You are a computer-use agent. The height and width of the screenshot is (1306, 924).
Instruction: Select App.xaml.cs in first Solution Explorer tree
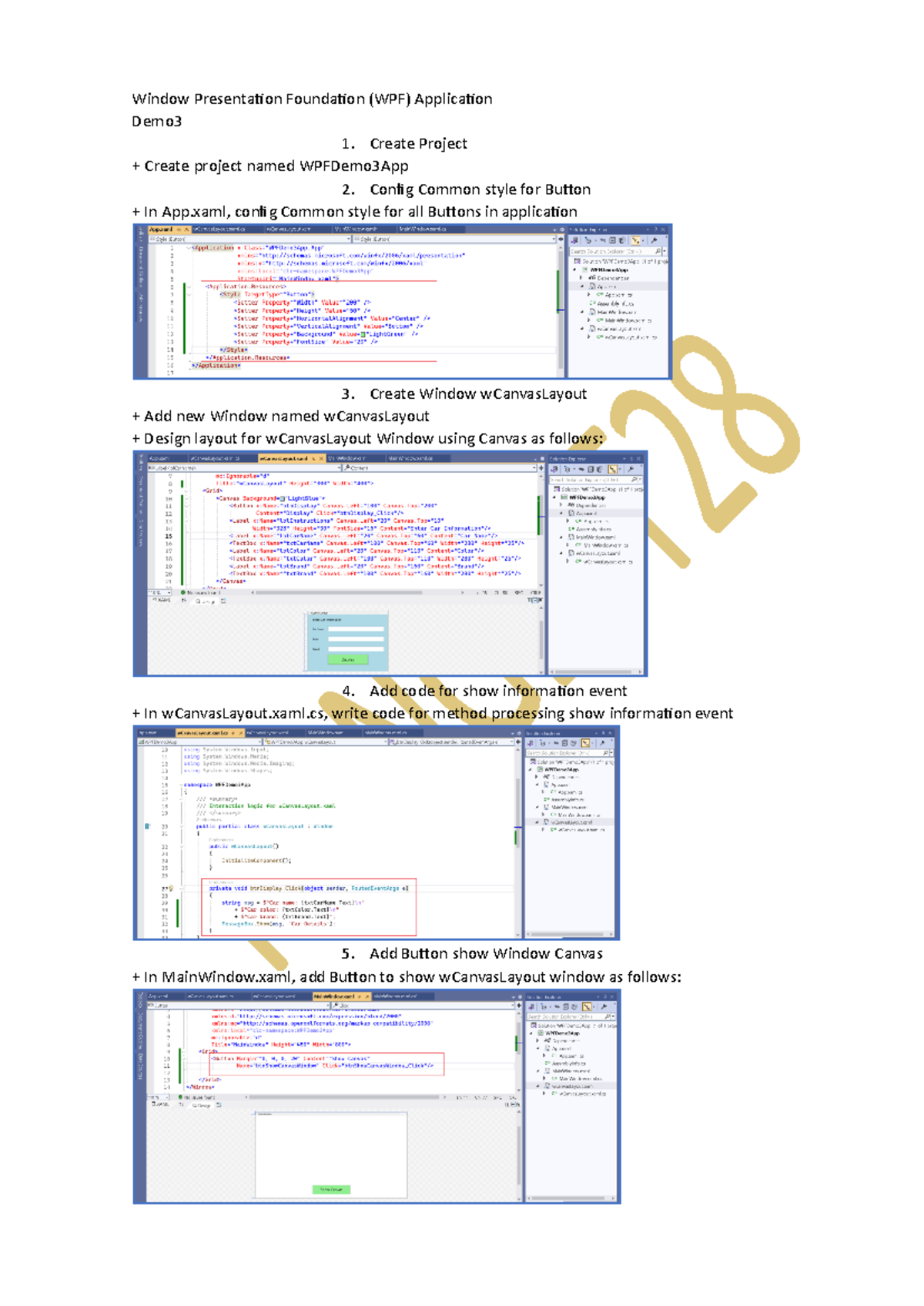coord(614,295)
